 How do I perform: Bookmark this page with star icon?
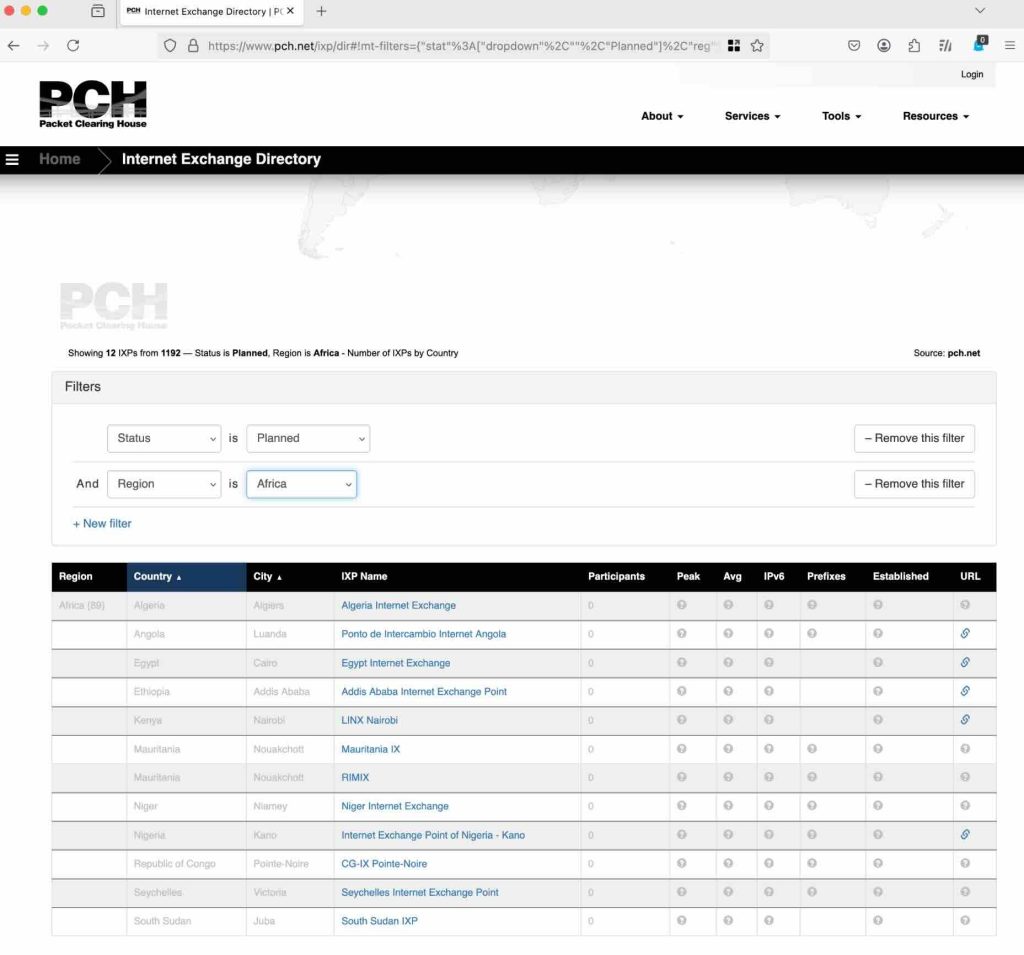tap(757, 46)
